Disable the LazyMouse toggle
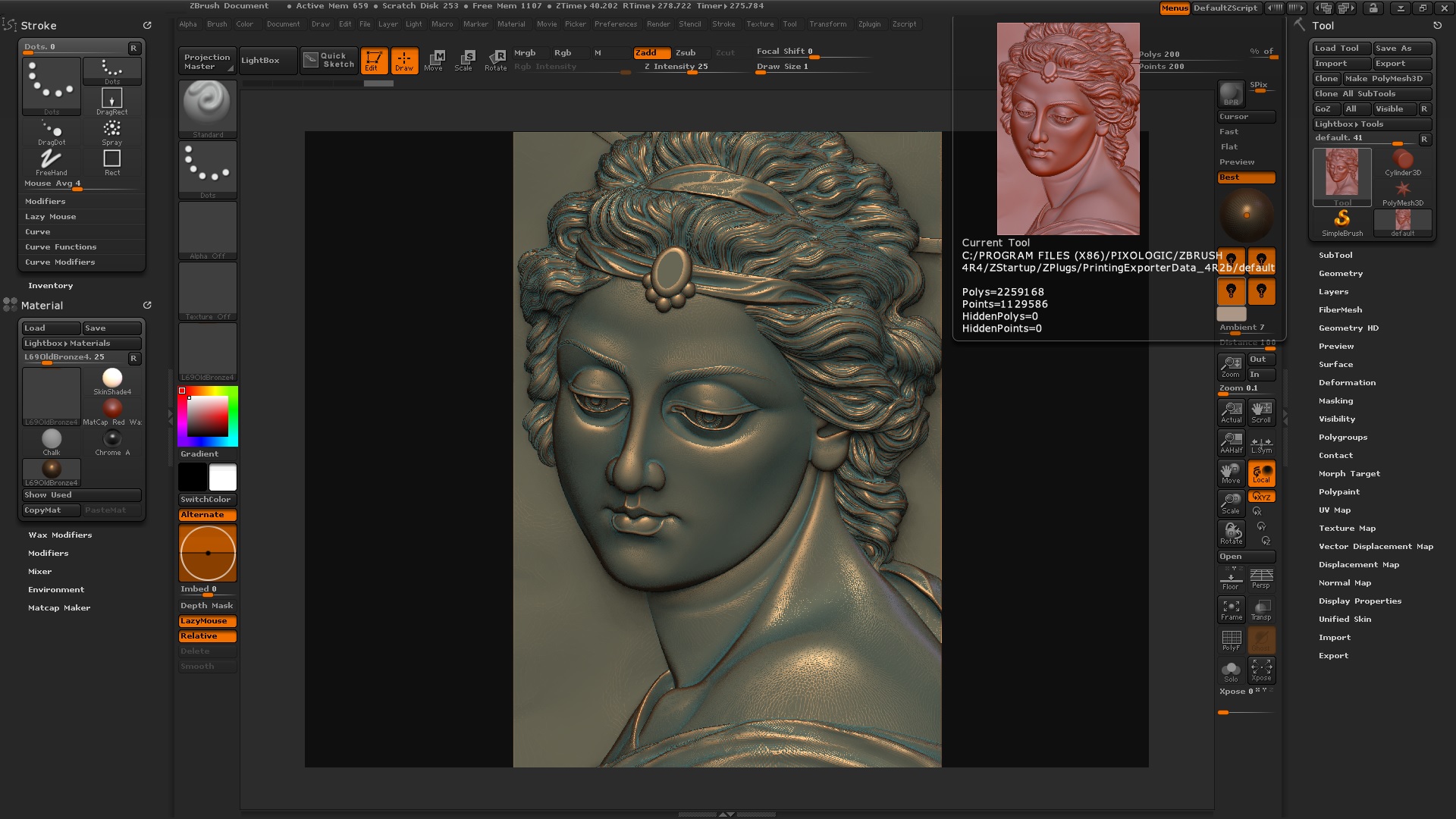This screenshot has width=1456, height=819. (x=207, y=621)
